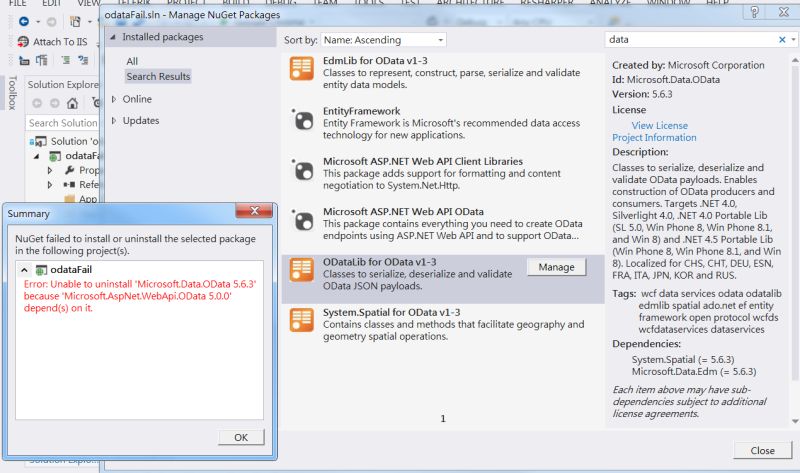Expand the References node in Solution Explorer
Viewport: 800px width, 473px height.
pos(50,184)
